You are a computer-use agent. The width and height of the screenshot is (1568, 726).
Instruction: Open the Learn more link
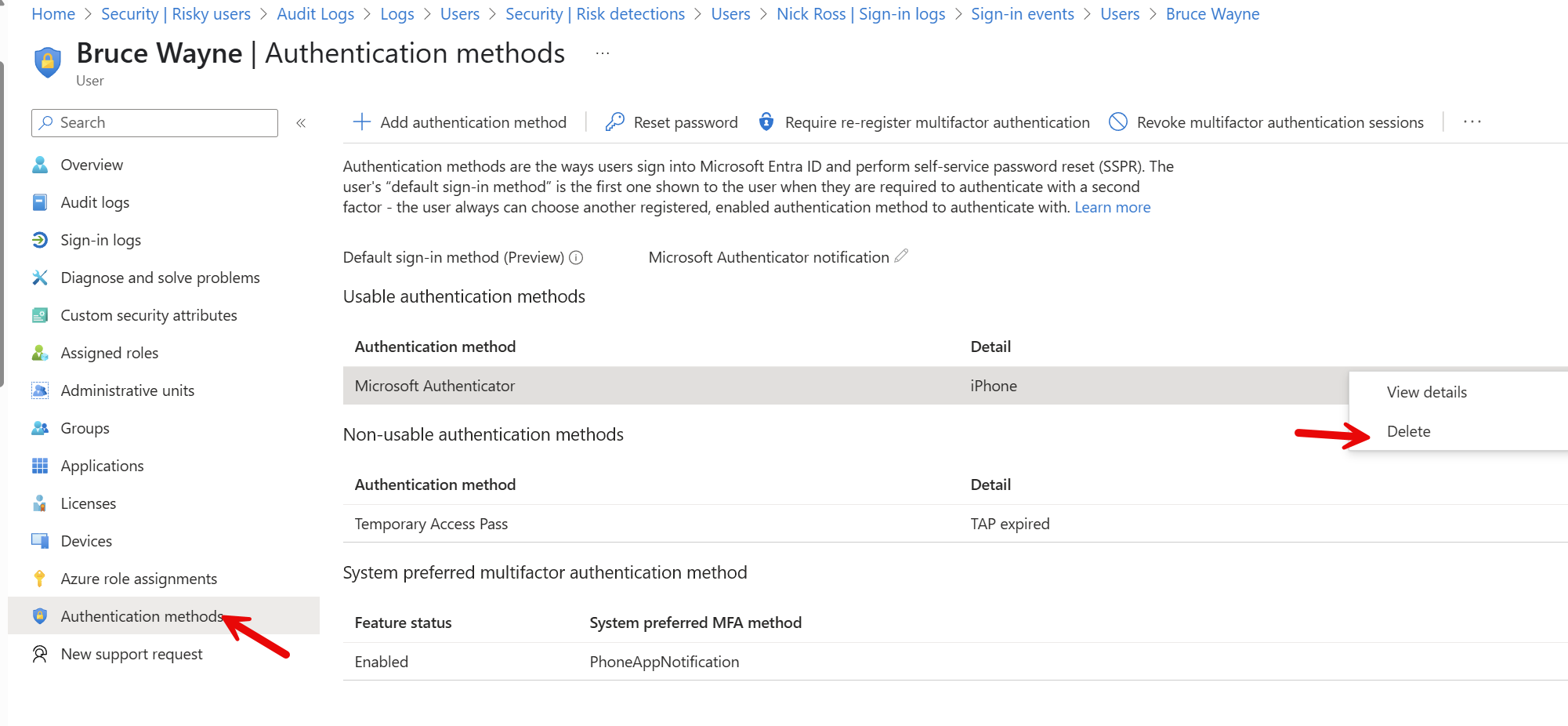click(1112, 207)
